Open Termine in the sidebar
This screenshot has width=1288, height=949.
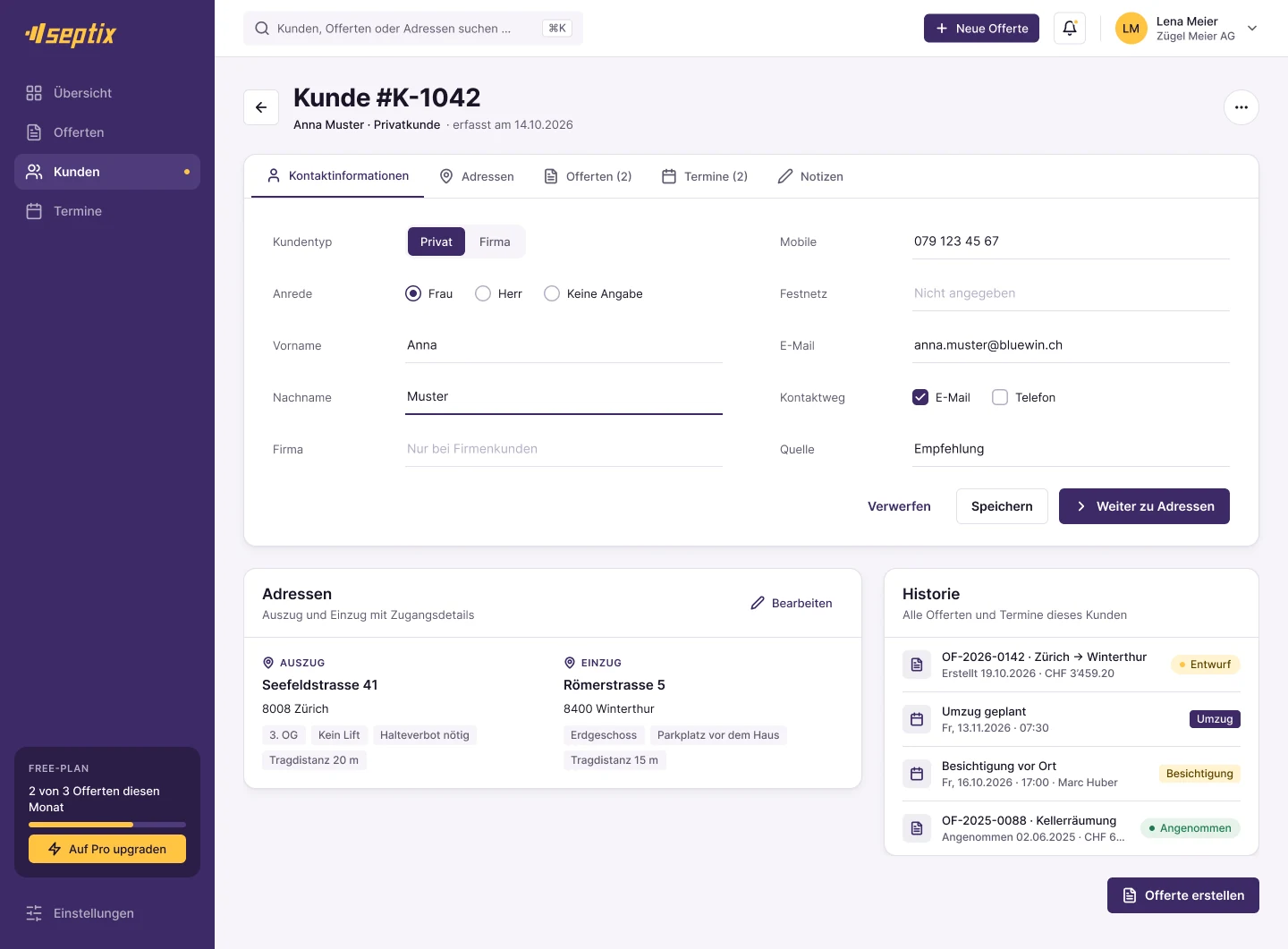[x=107, y=211]
